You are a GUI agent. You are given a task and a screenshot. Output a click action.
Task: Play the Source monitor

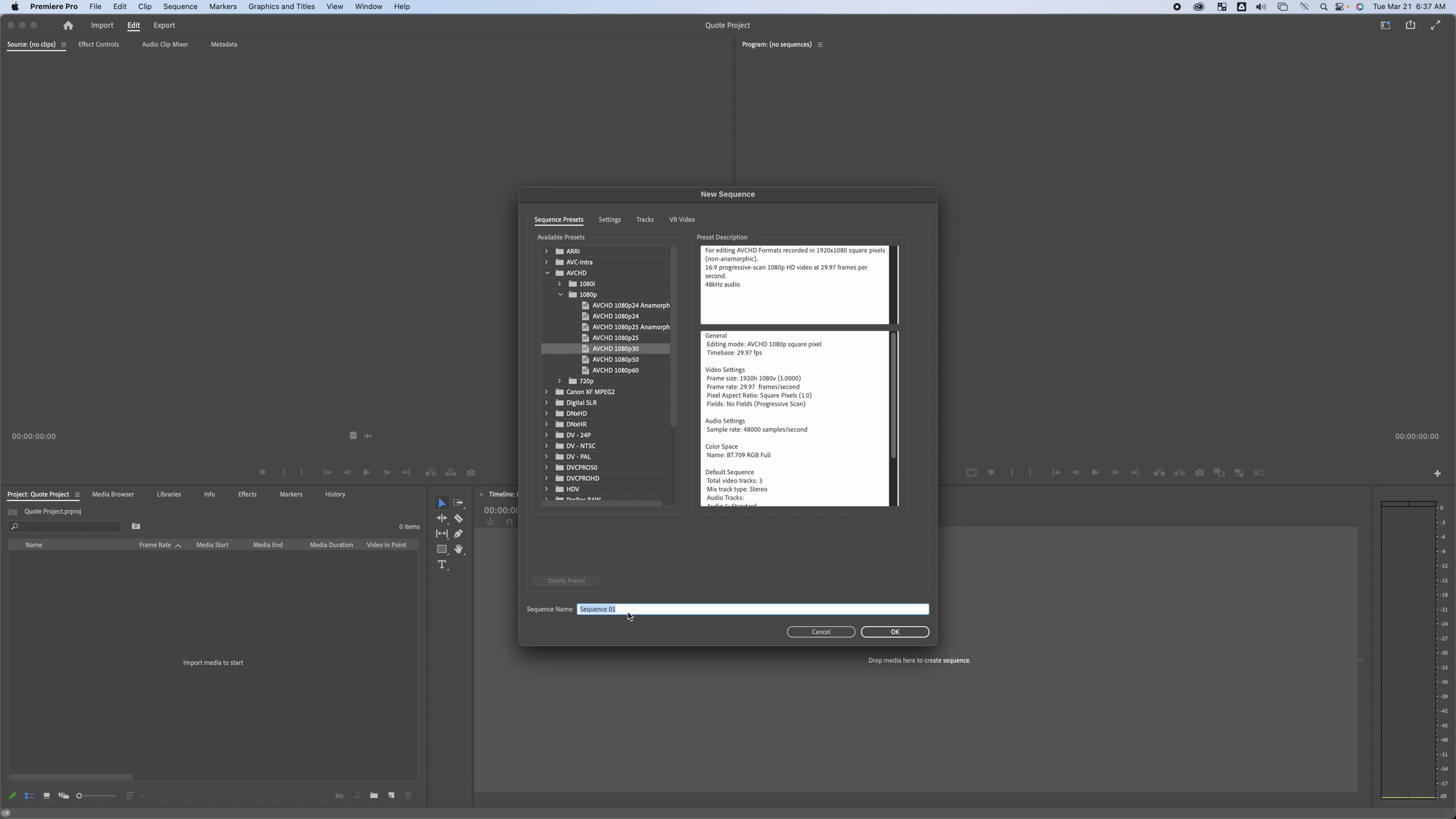pos(366,472)
